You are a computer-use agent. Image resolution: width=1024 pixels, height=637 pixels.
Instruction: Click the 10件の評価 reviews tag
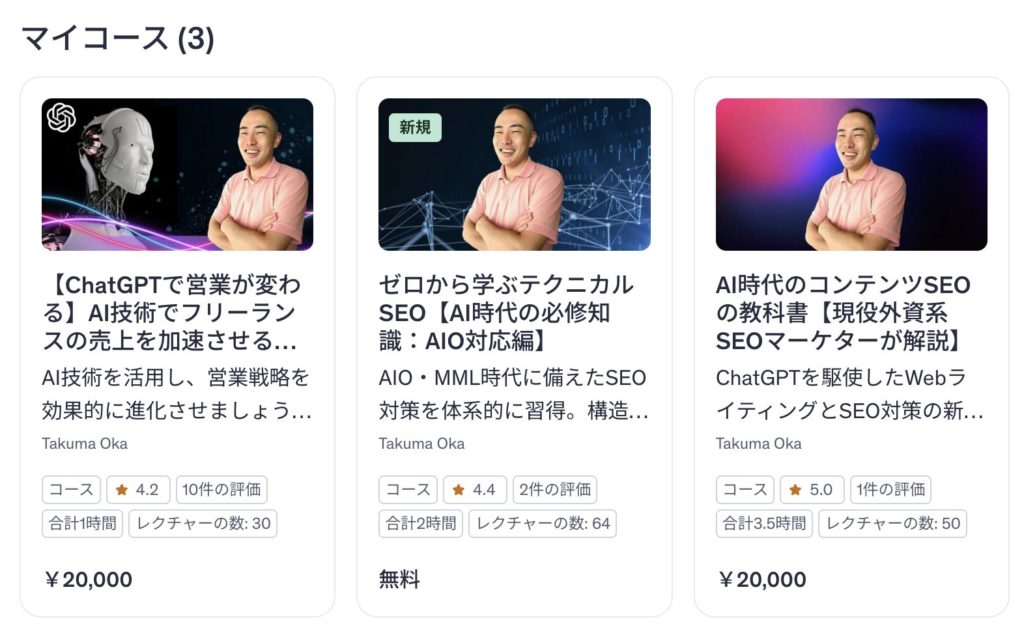tap(221, 490)
